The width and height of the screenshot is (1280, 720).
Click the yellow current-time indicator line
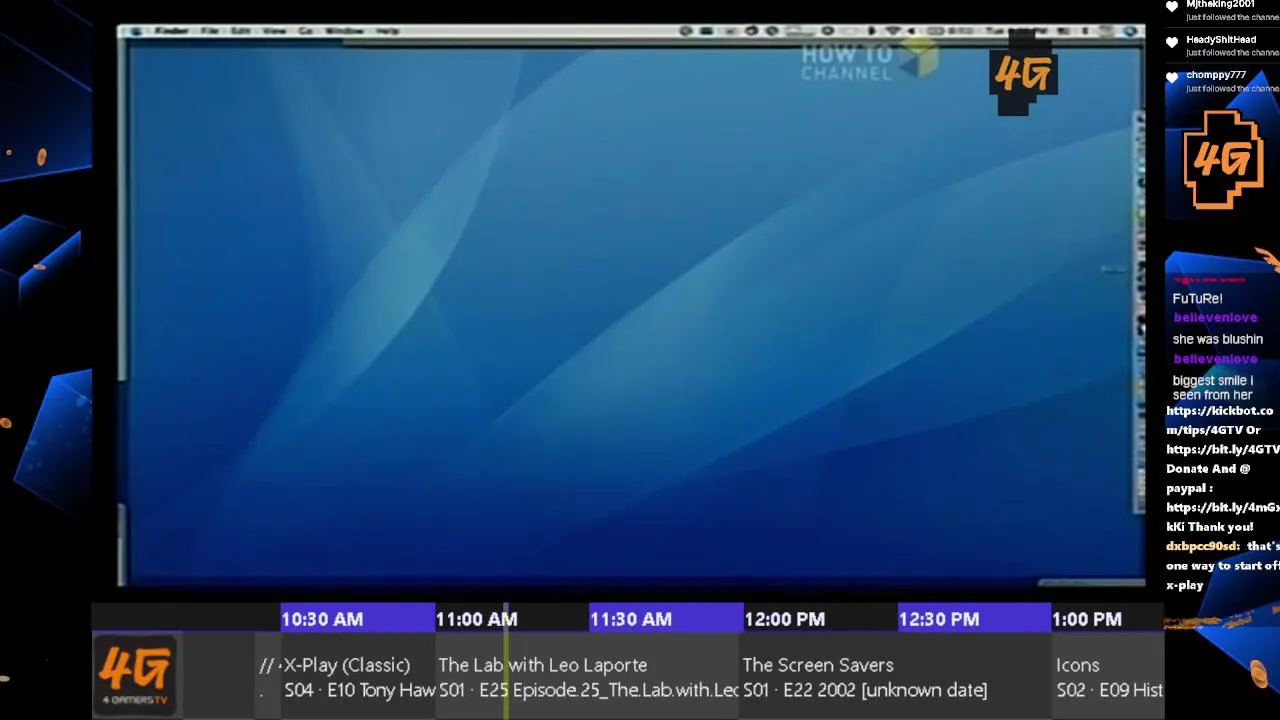pos(506,662)
